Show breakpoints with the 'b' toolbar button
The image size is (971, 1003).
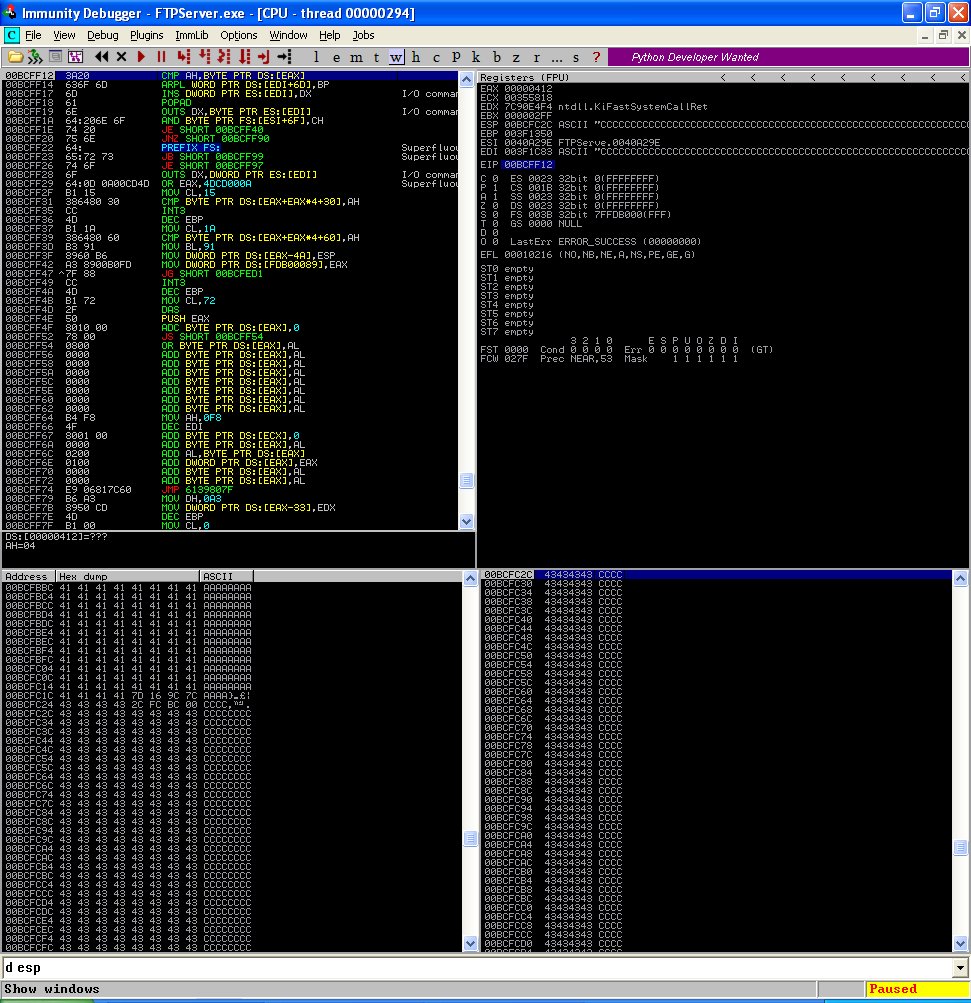(497, 57)
